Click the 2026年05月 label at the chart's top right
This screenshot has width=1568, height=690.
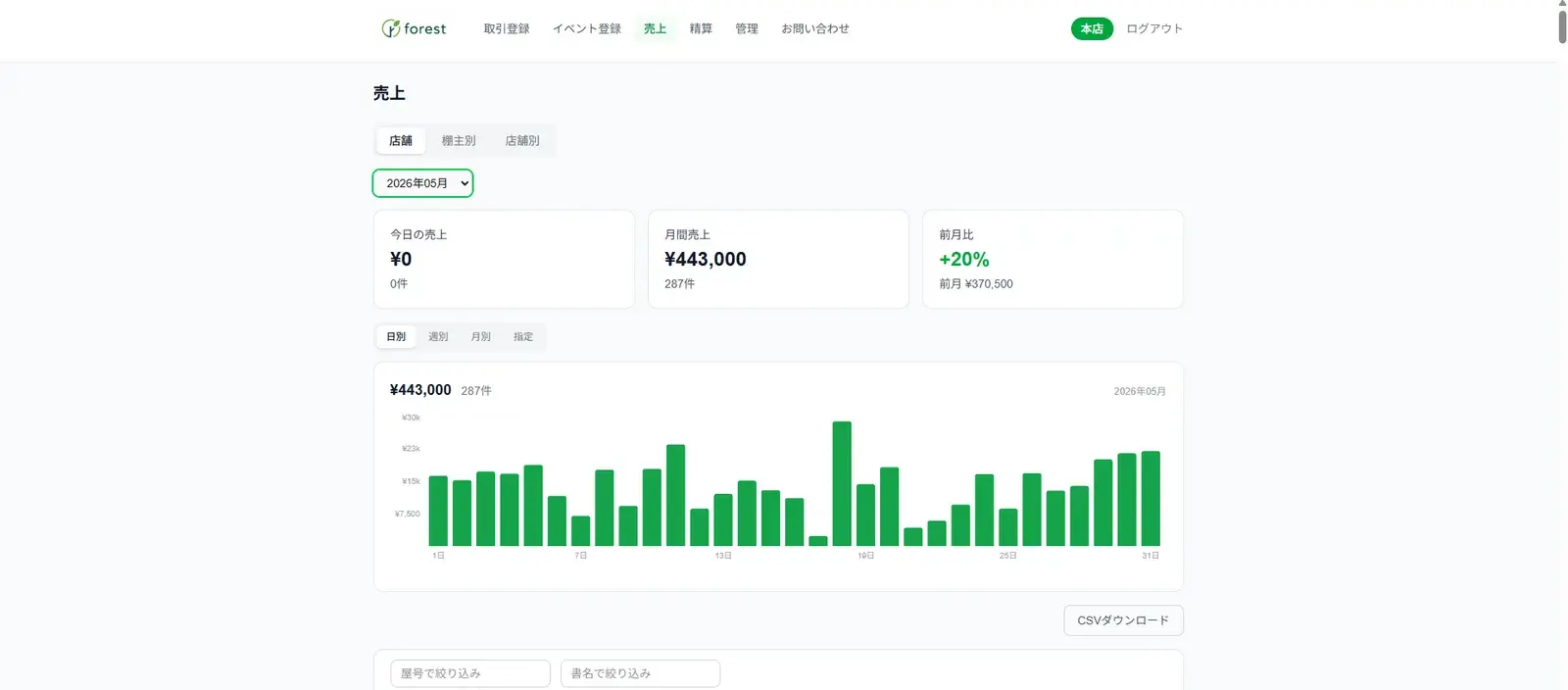click(1140, 391)
